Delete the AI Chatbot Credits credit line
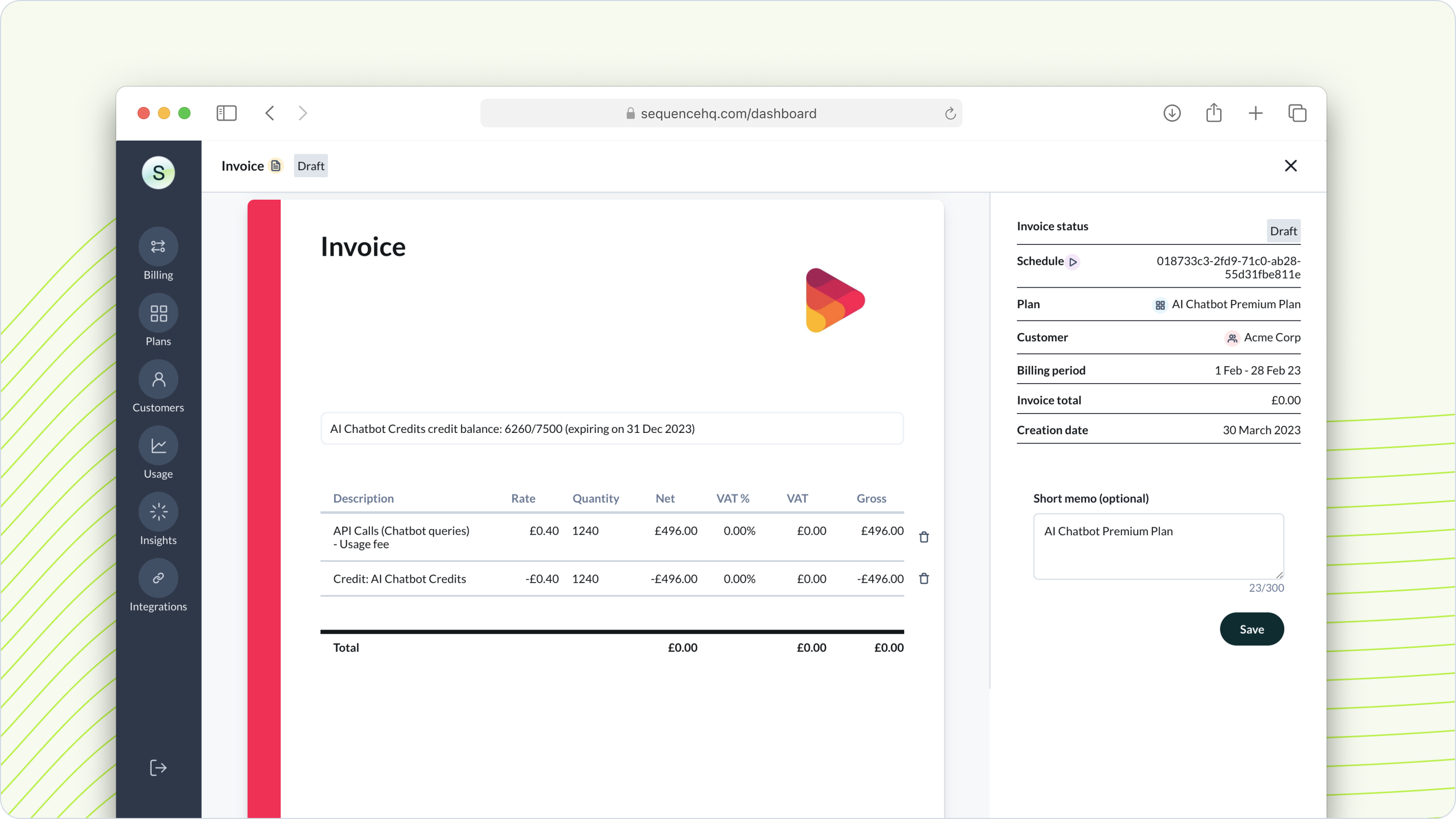 tap(924, 578)
